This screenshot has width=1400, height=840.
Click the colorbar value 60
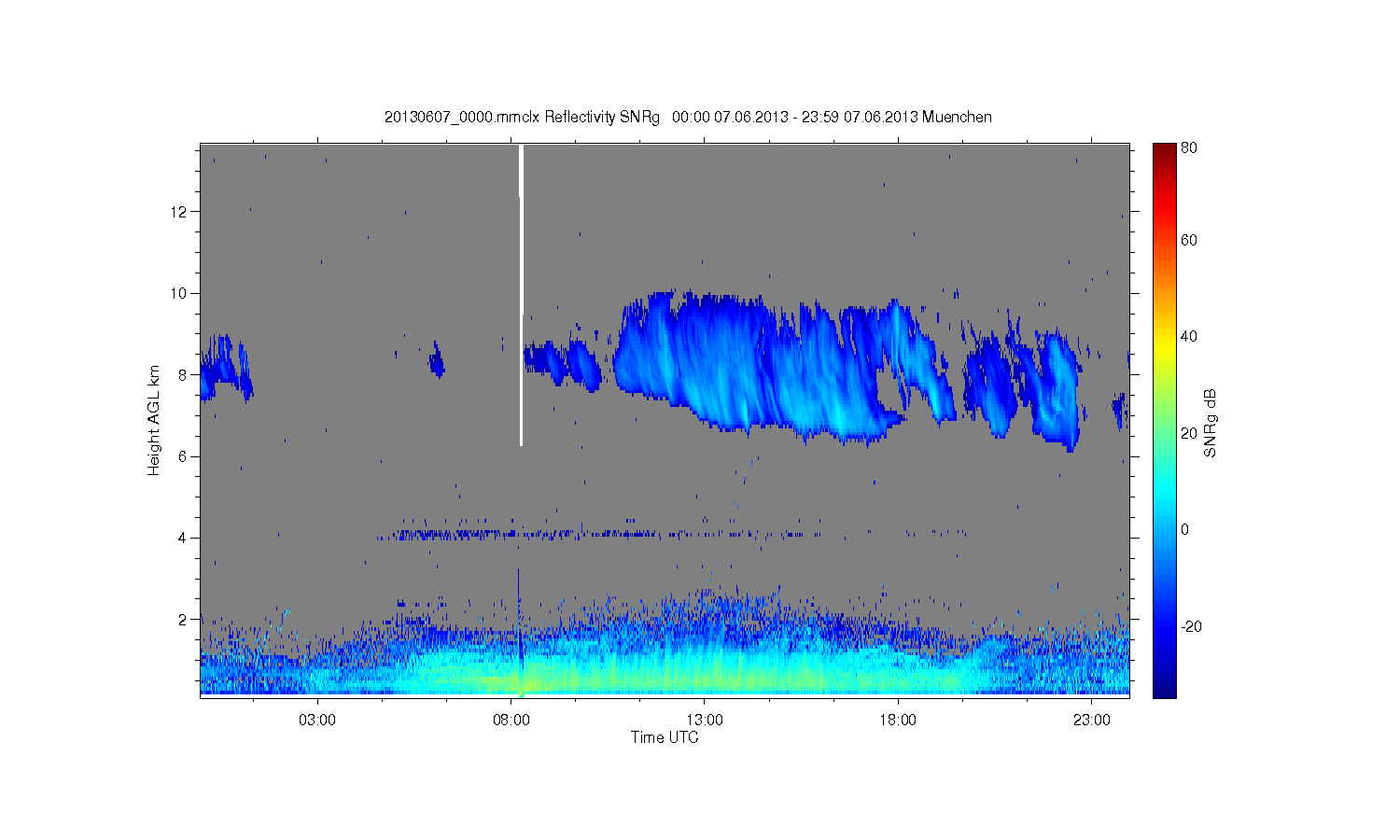[x=1189, y=240]
